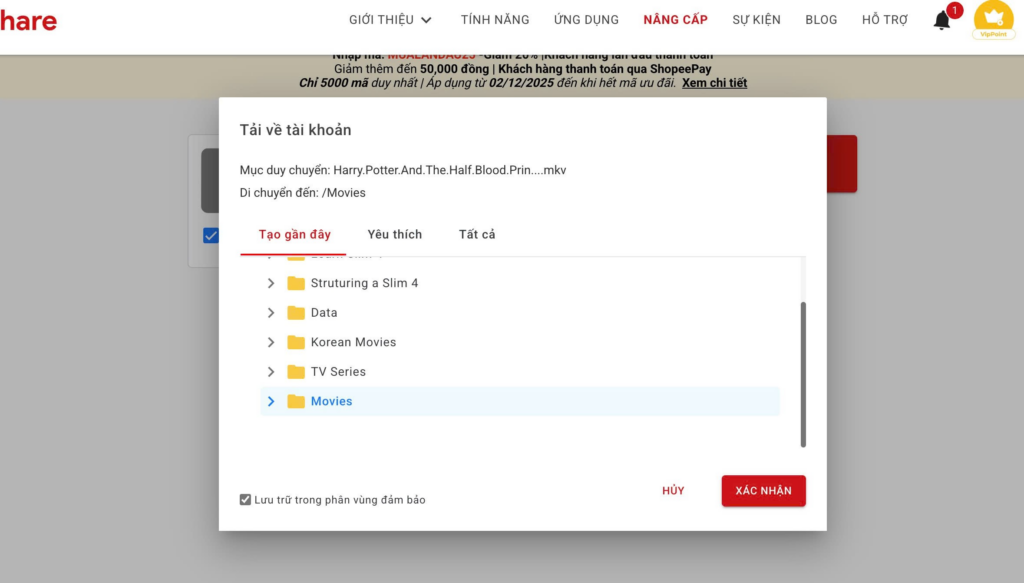Open the VipPoint crown avatar
The image size is (1024, 583).
[993, 19]
